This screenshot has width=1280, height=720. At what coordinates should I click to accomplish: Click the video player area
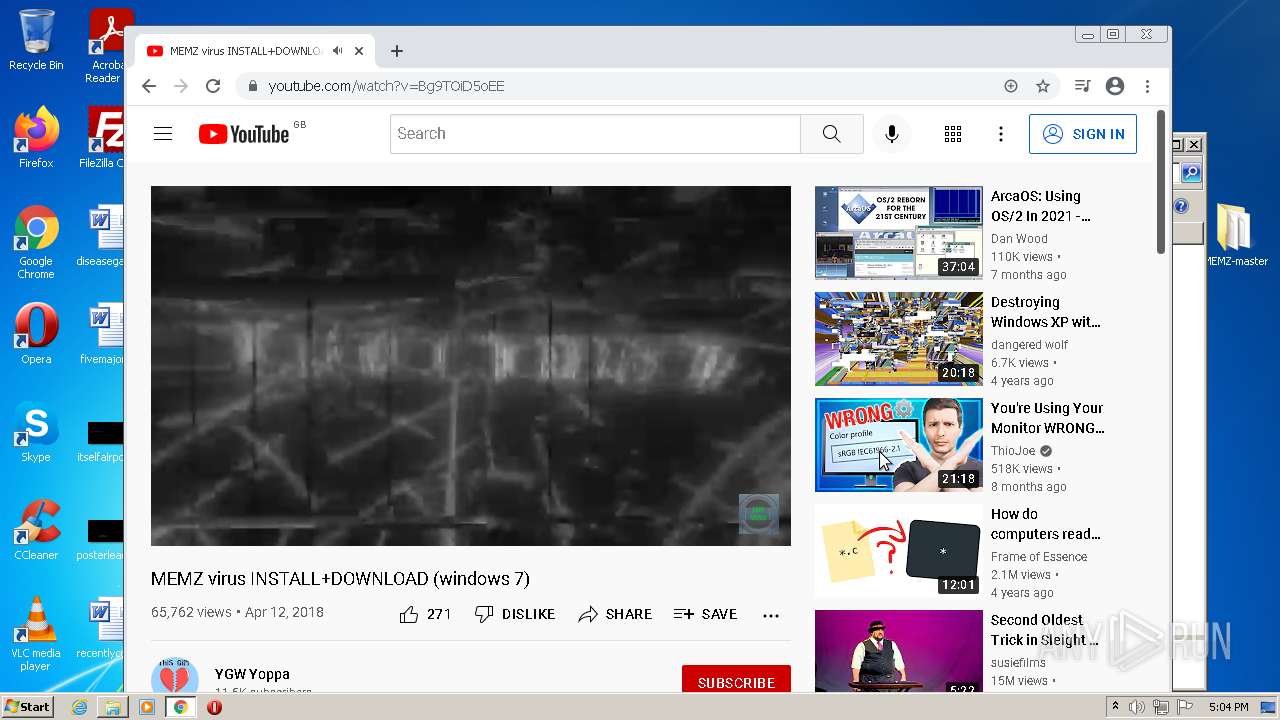[x=471, y=366]
